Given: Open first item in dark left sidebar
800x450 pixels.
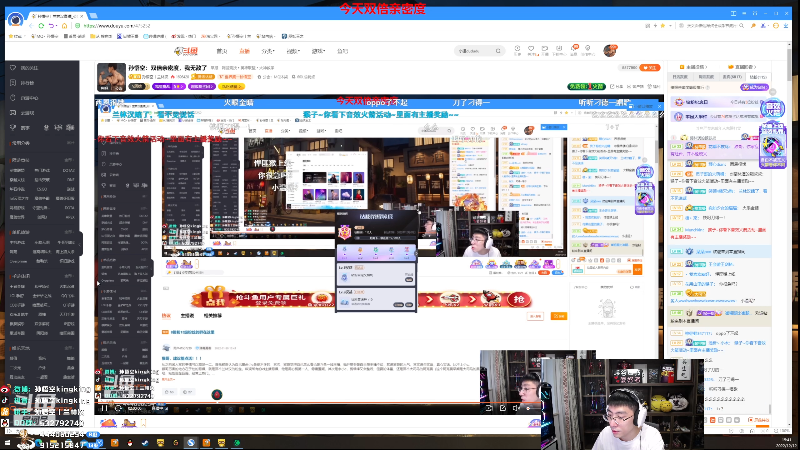Looking at the screenshot, I should tap(42, 68).
